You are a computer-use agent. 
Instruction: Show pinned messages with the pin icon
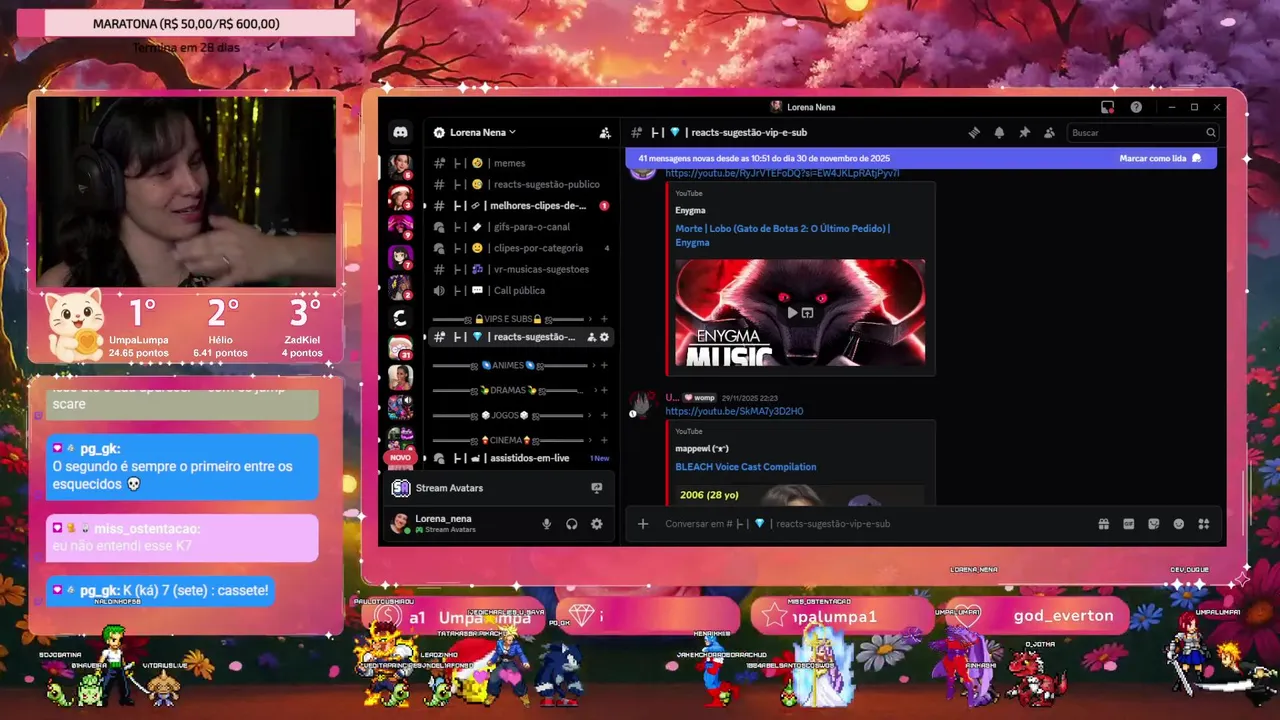[x=1024, y=132]
